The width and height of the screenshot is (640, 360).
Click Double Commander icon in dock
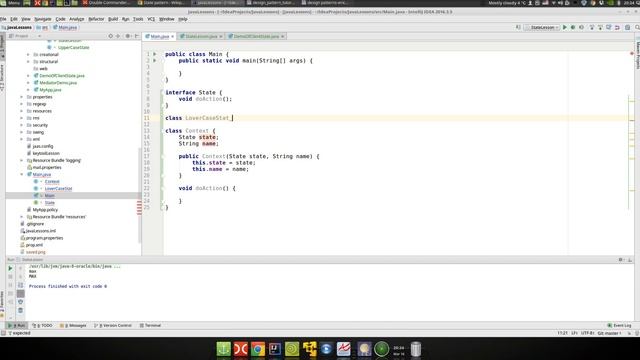[241, 349]
